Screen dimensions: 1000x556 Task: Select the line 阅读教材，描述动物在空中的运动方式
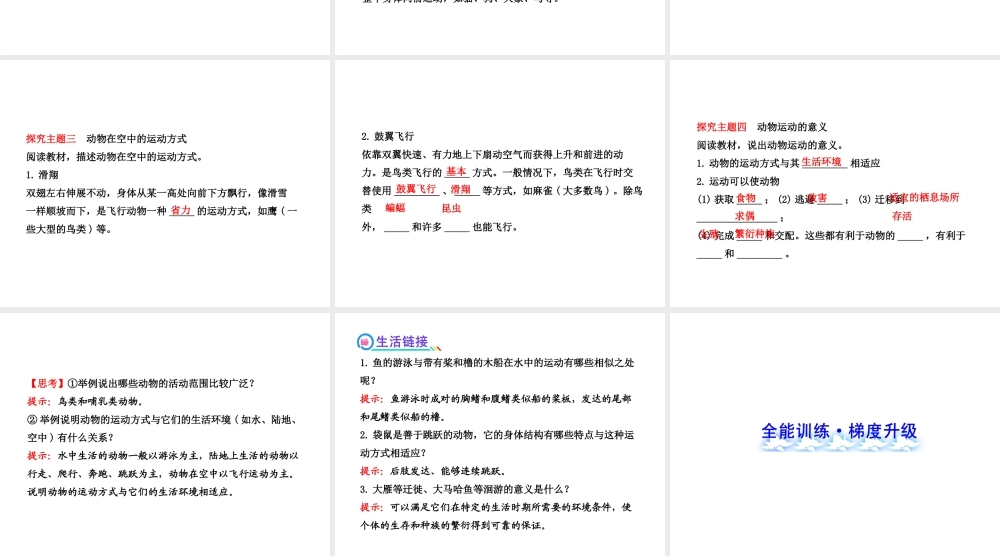pos(115,156)
